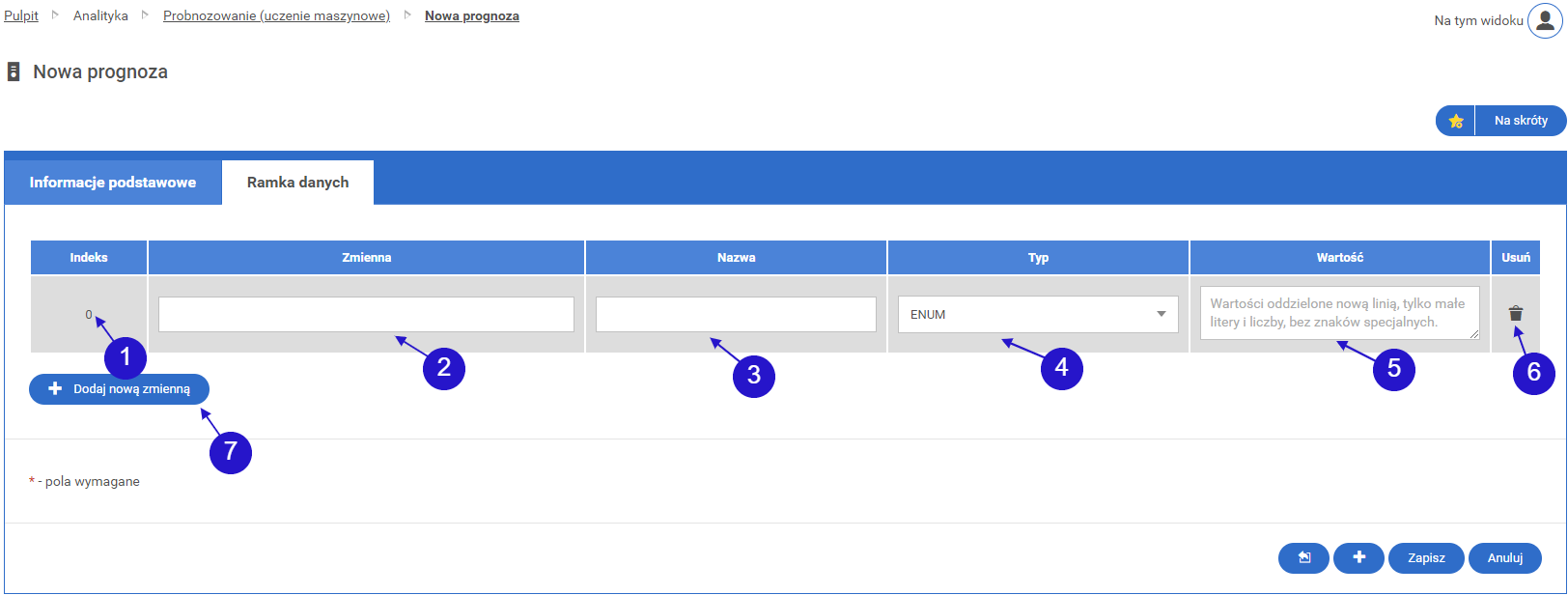This screenshot has height=595, width=1568.
Task: Switch to Informacje podstawowe tab
Action: [113, 183]
